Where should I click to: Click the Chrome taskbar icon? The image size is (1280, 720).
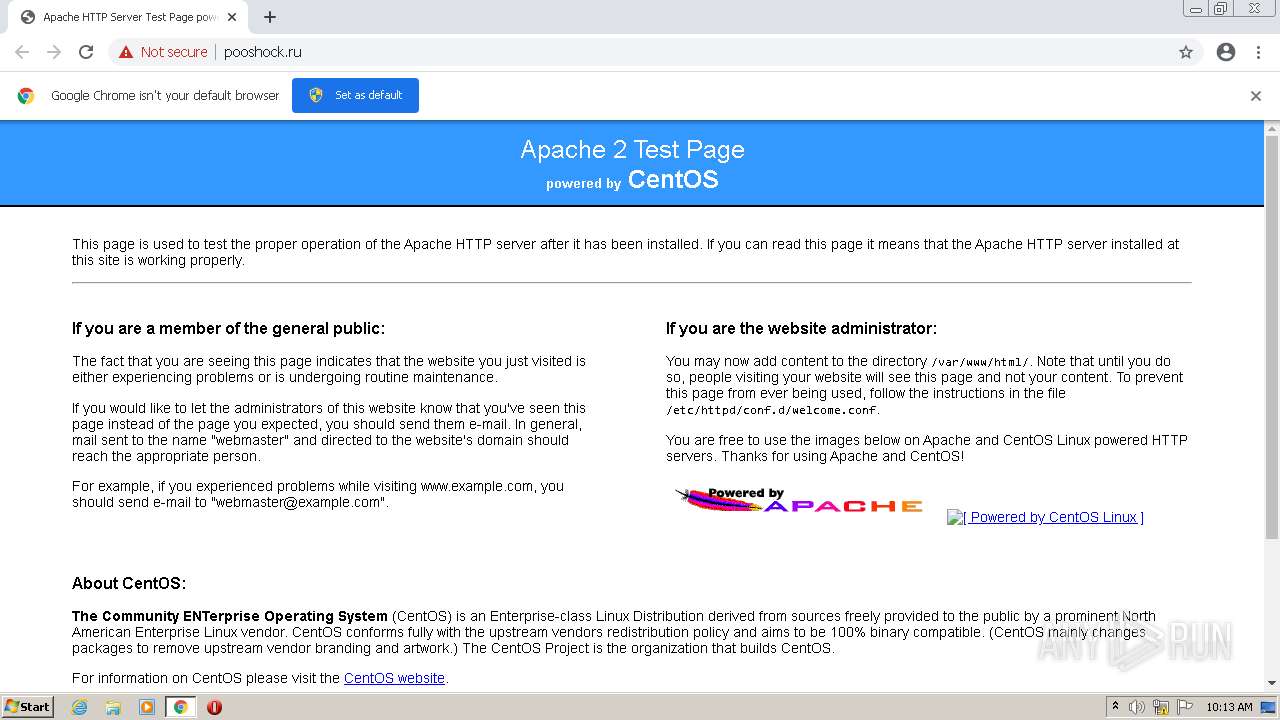[x=181, y=707]
